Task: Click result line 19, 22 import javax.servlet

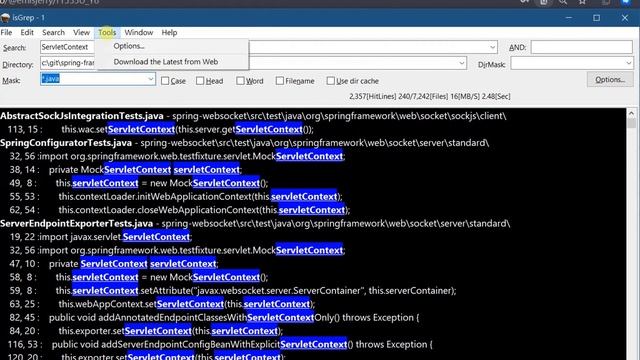Action: (101, 237)
